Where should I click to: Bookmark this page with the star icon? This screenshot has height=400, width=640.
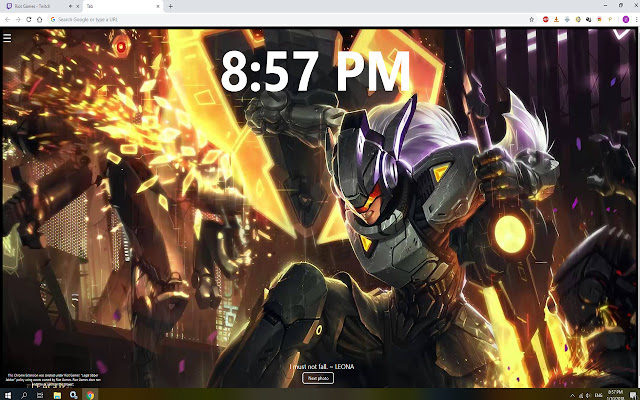tap(531, 19)
